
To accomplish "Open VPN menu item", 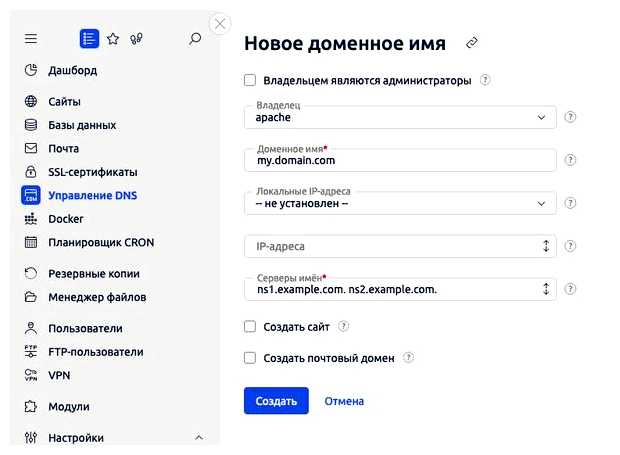I will [59, 375].
